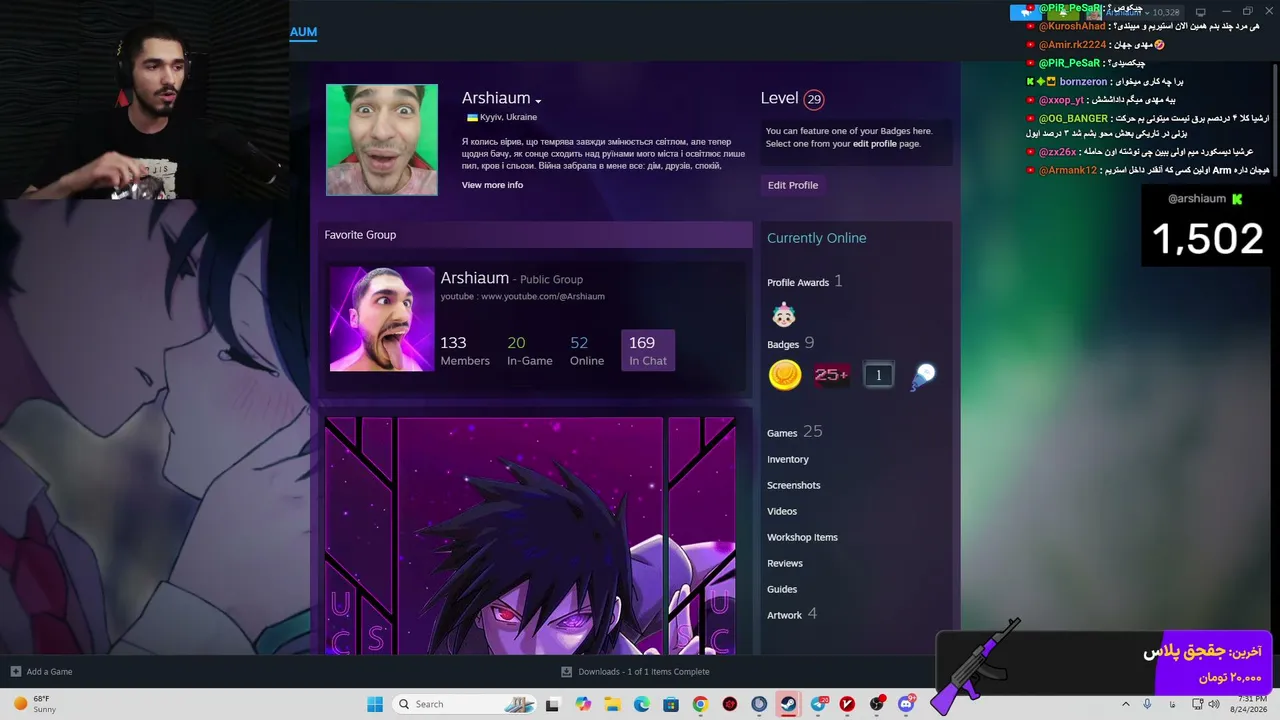Open the Windows Start menu
The width and height of the screenshot is (1280, 720).
pos(375,704)
